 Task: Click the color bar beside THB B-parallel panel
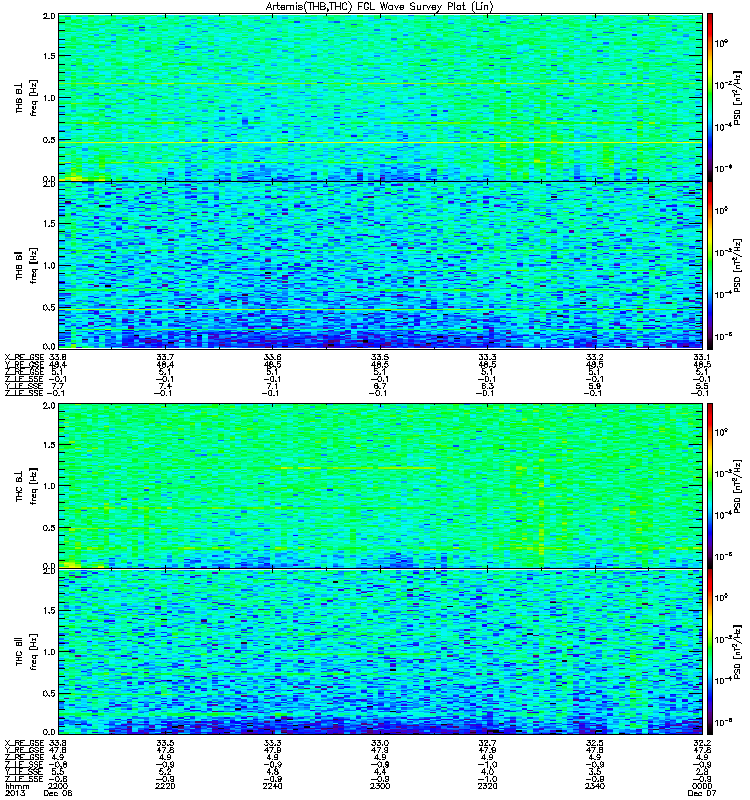(710, 265)
